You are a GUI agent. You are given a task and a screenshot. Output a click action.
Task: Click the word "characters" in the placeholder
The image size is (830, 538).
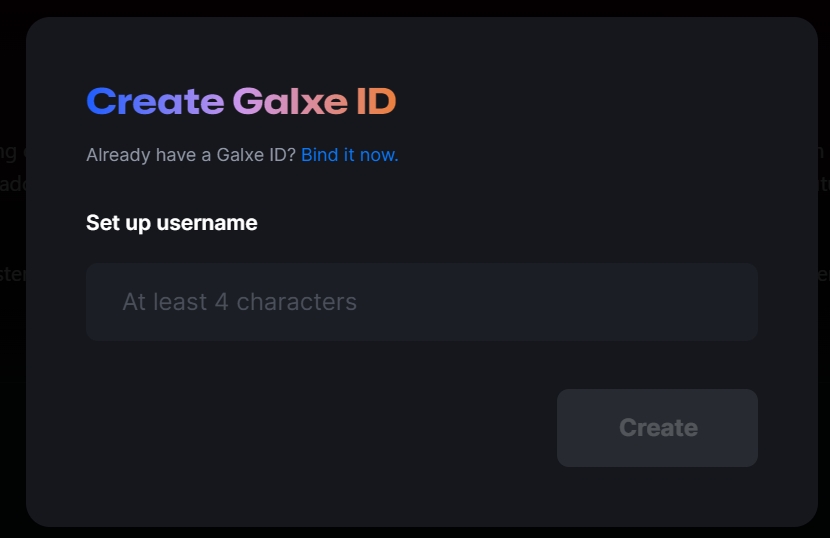point(296,302)
